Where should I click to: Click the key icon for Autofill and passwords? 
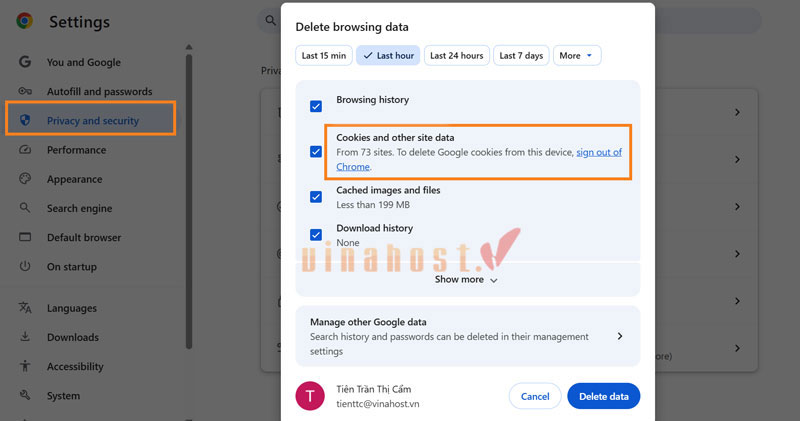(x=24, y=91)
